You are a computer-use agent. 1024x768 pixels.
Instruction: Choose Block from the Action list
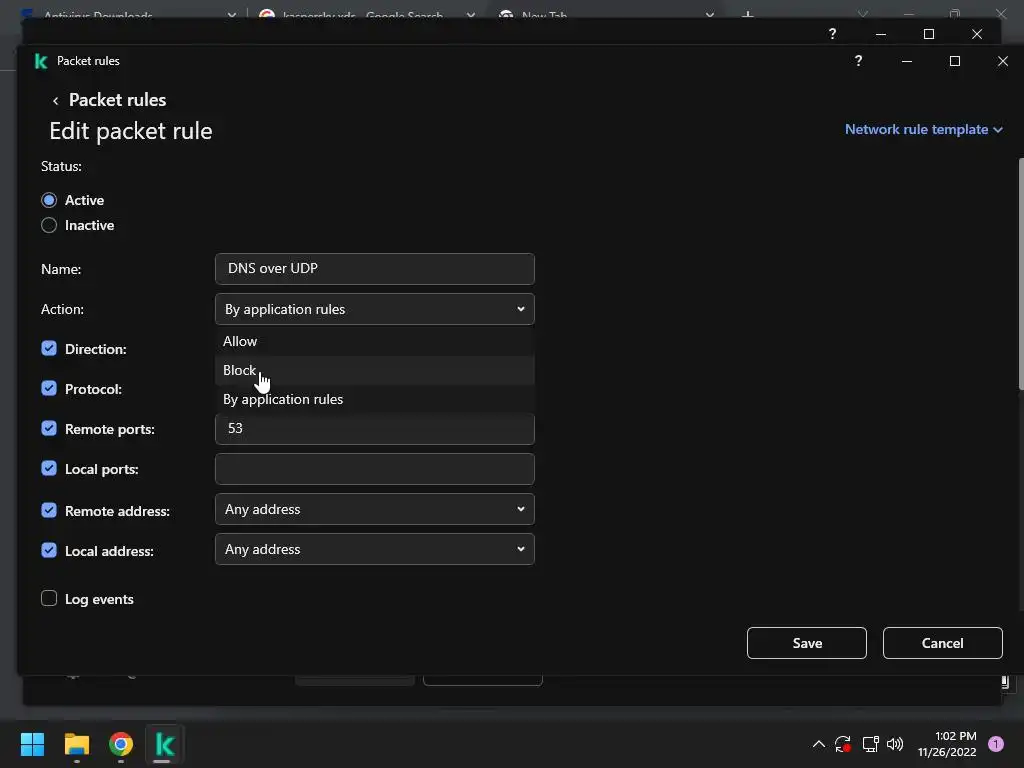375,370
